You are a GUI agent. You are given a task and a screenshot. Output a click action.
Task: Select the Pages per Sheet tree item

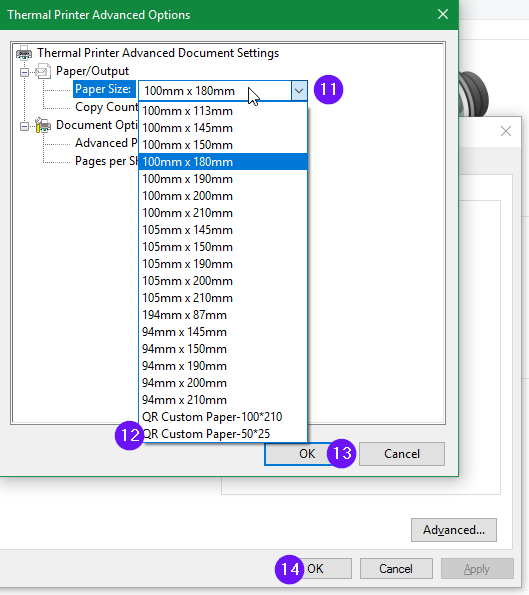click(x=107, y=161)
